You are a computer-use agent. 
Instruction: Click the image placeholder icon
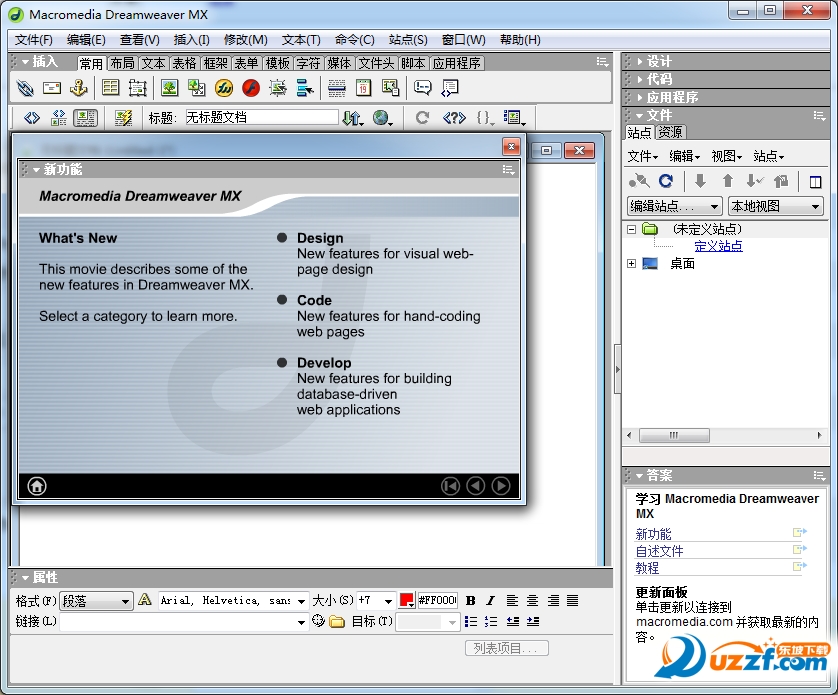197,88
